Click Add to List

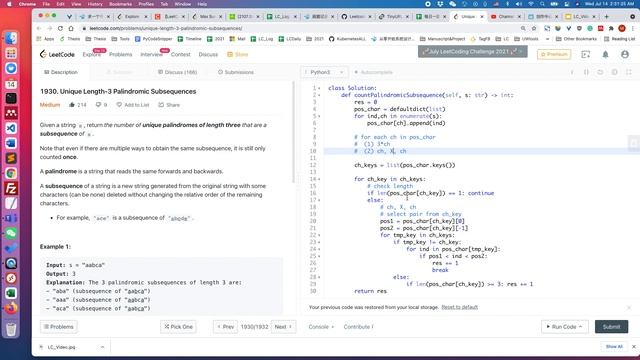(133, 105)
